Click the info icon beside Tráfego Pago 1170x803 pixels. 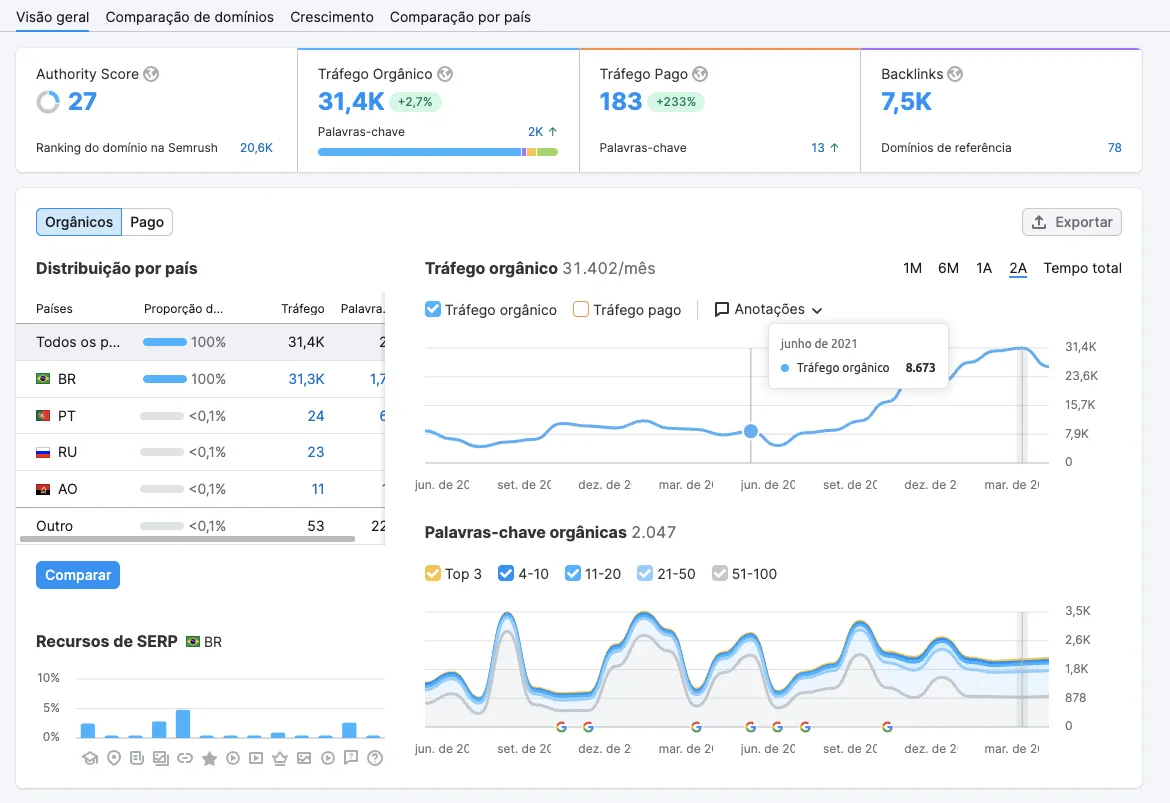(x=700, y=74)
